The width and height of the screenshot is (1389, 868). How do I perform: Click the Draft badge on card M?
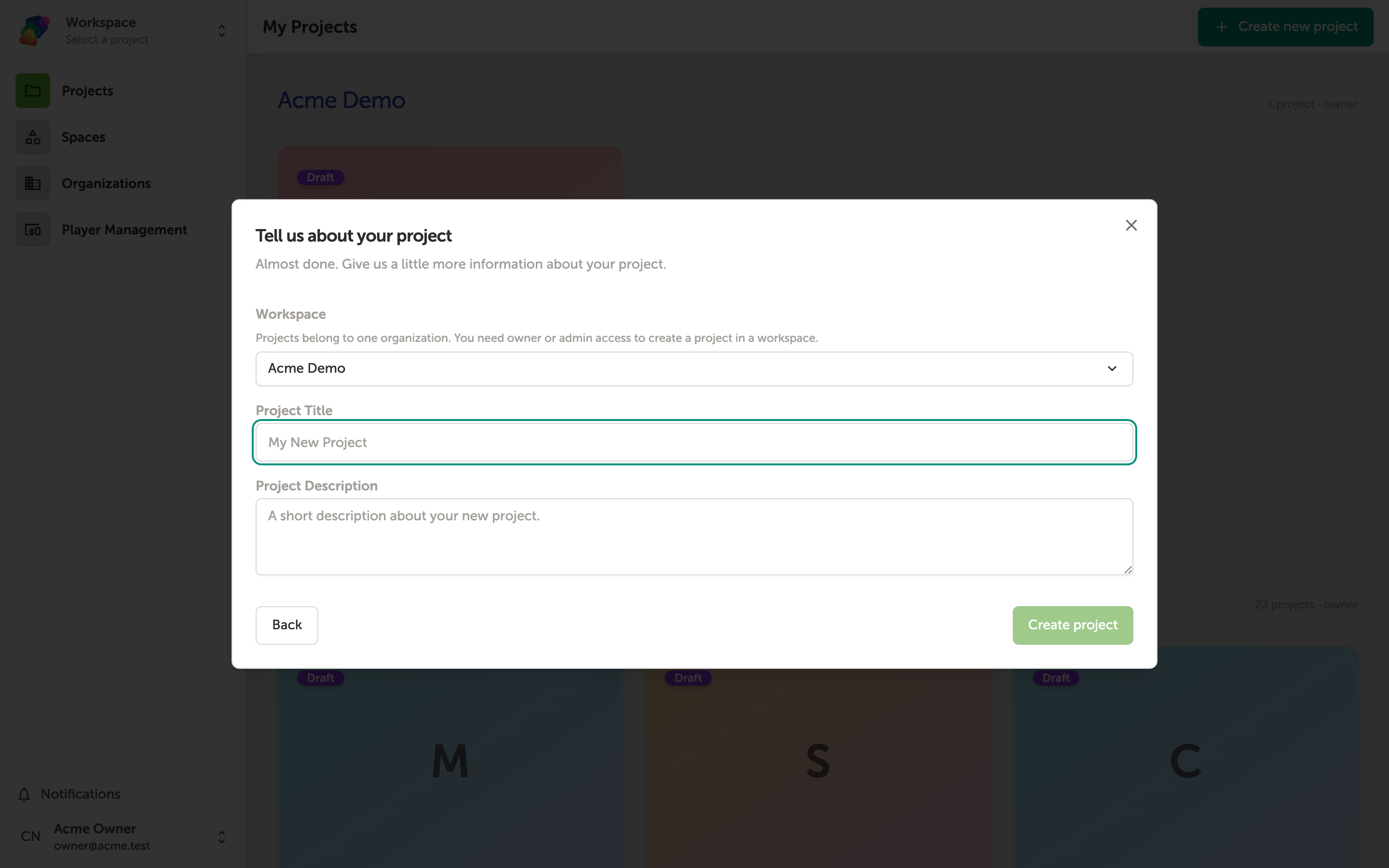point(320,678)
